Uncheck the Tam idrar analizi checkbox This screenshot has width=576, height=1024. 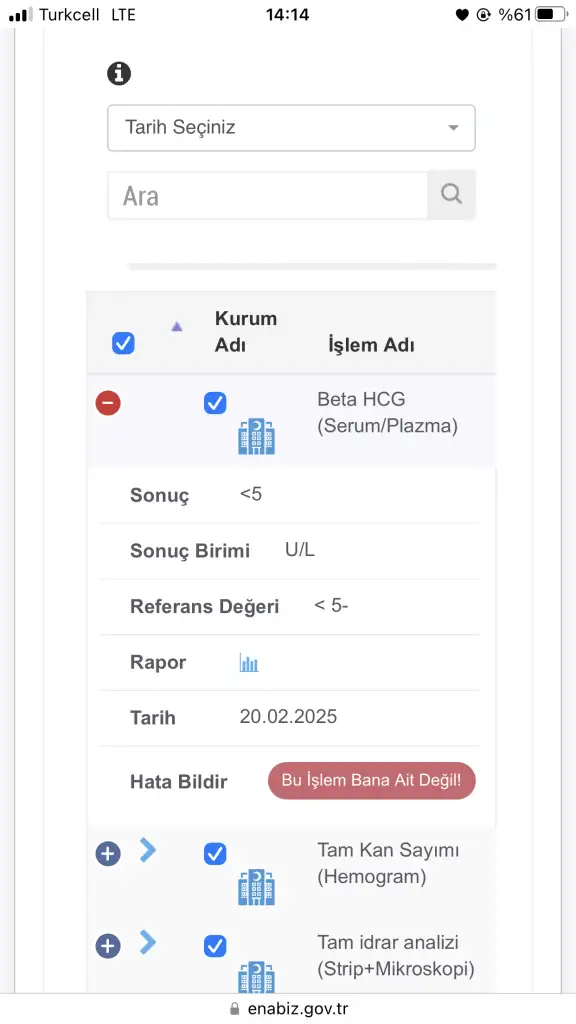(x=216, y=946)
